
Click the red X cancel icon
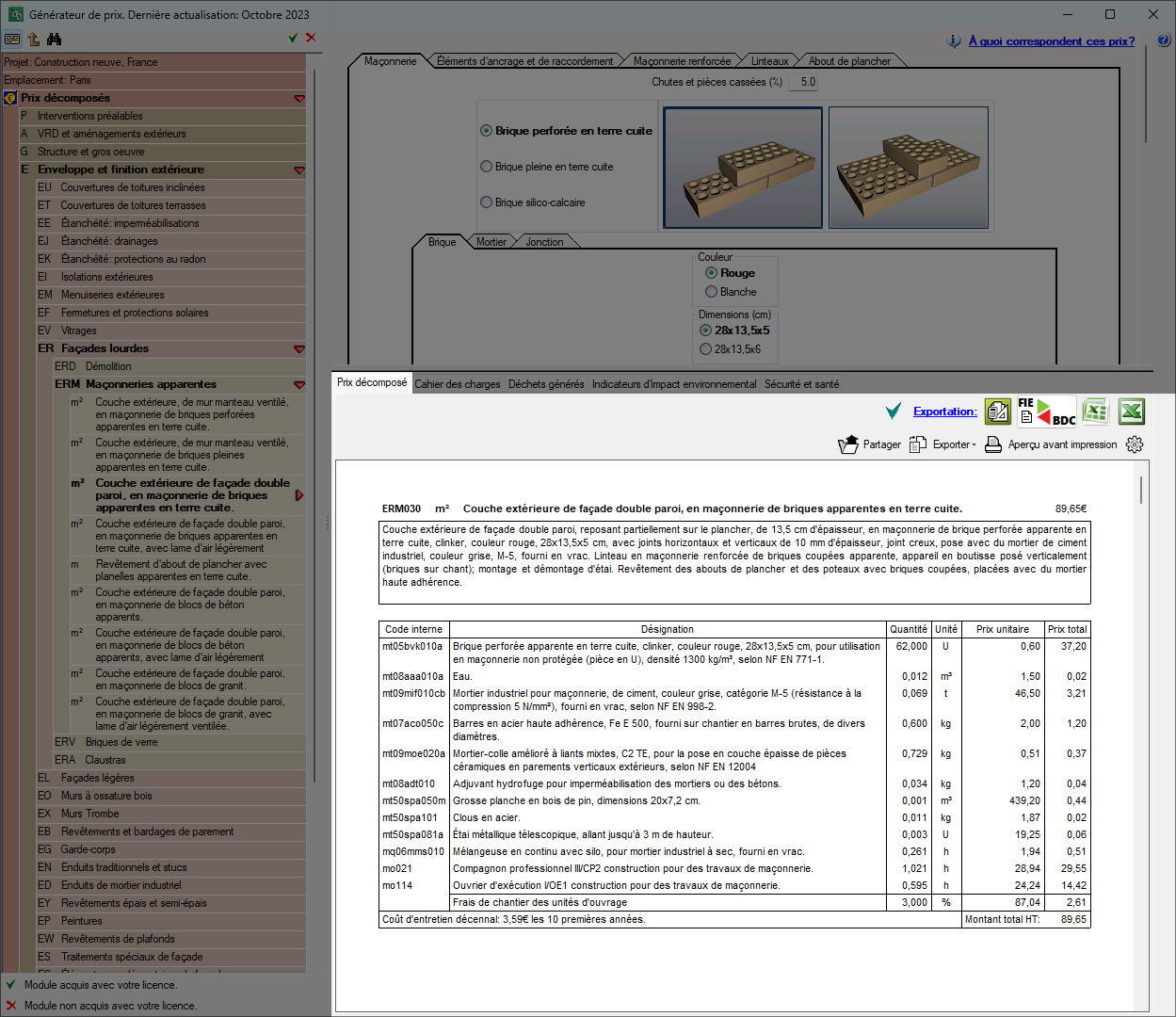pyautogui.click(x=311, y=38)
